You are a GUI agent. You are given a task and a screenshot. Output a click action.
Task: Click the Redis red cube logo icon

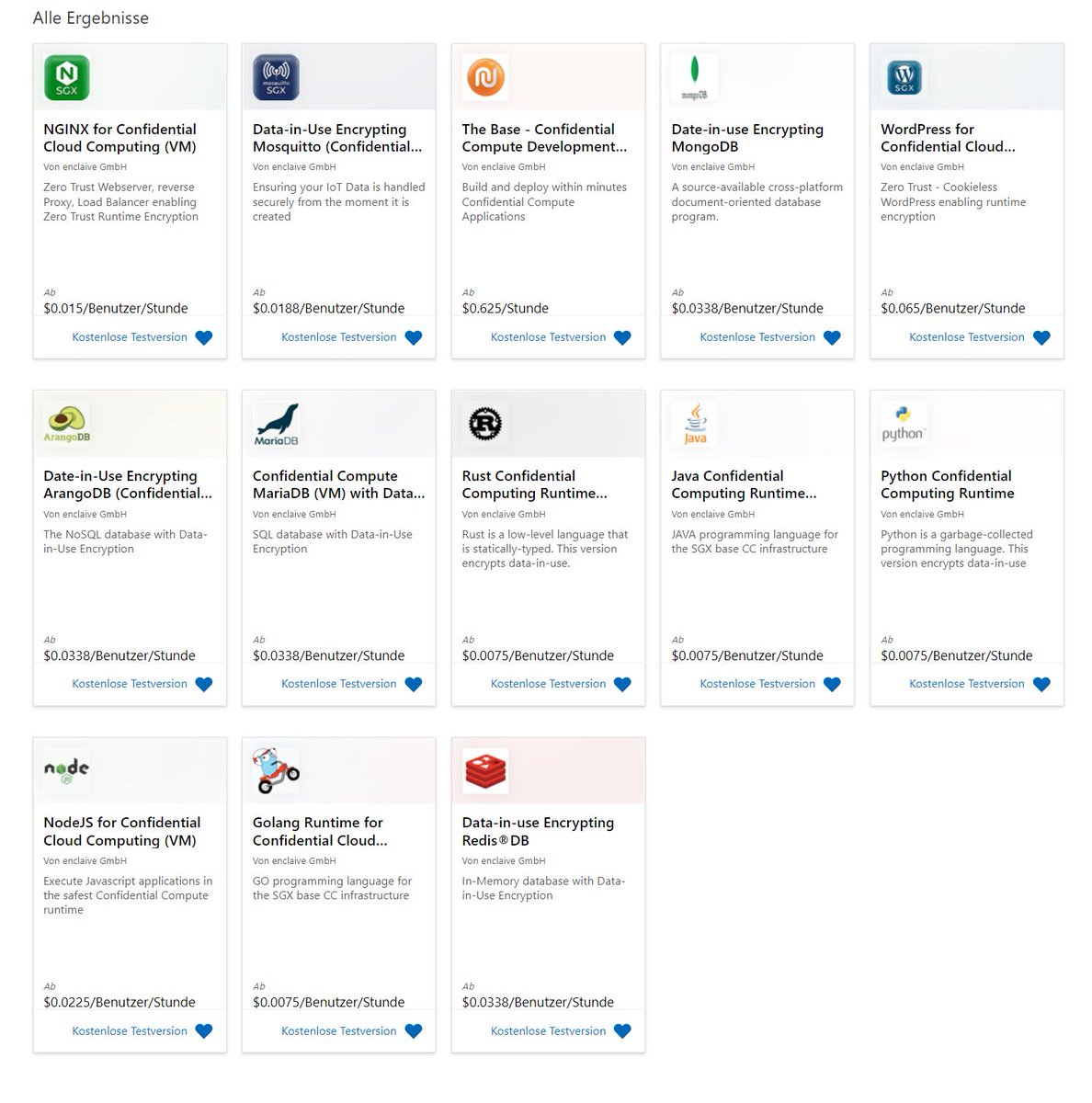(x=485, y=770)
